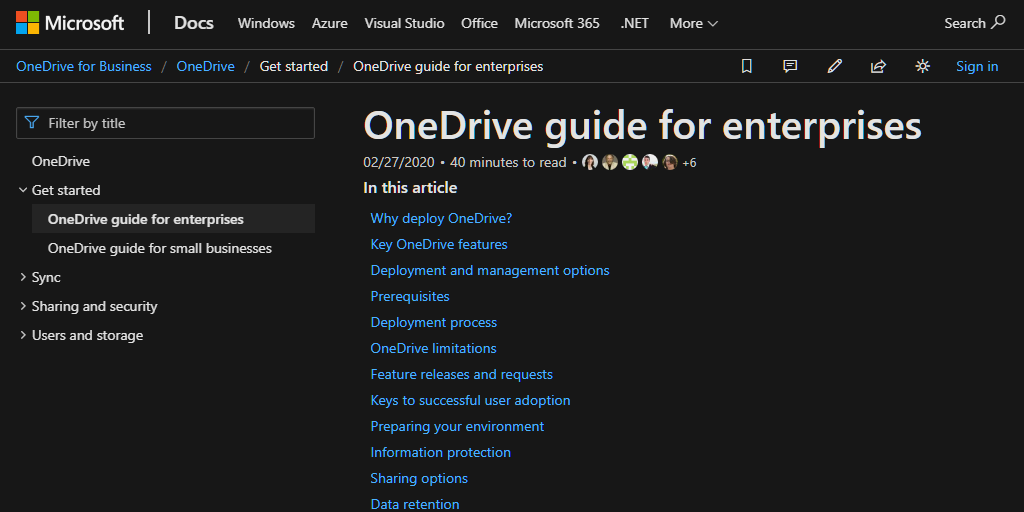This screenshot has height=512, width=1024.
Task: Click the Microsoft logo
Action: (70, 23)
